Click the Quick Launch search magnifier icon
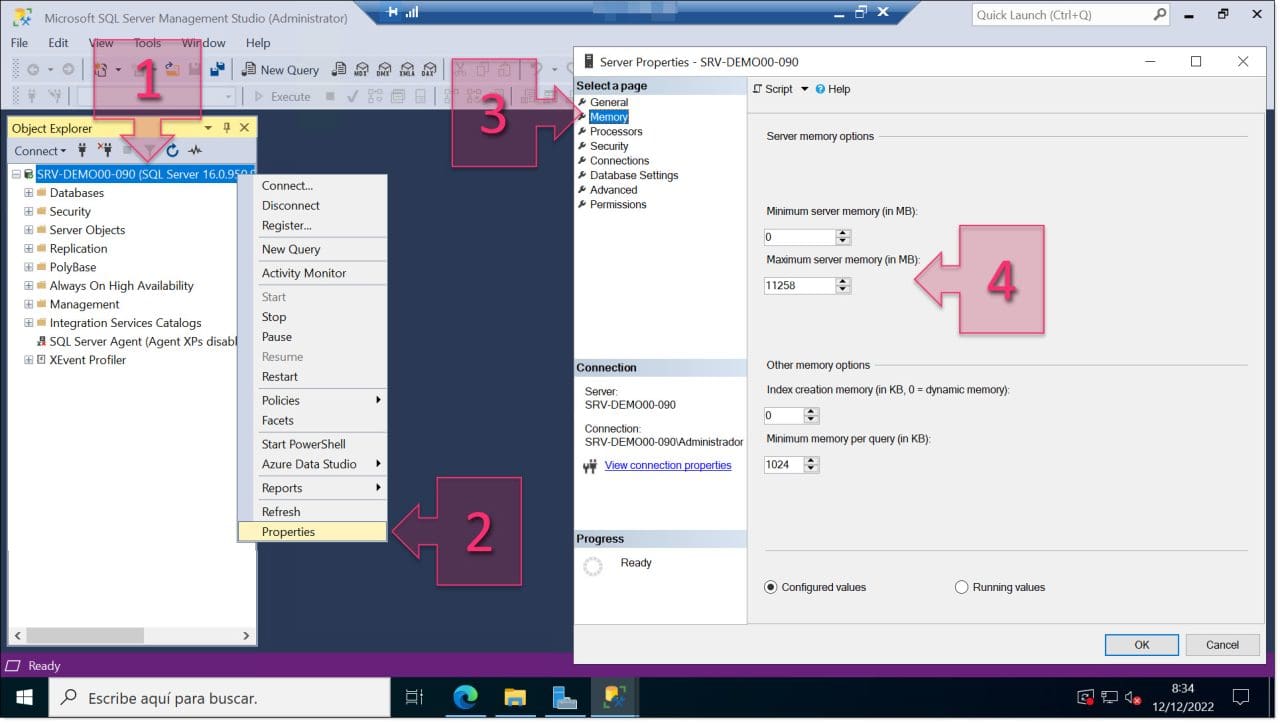The image size is (1280, 723). [x=1159, y=14]
